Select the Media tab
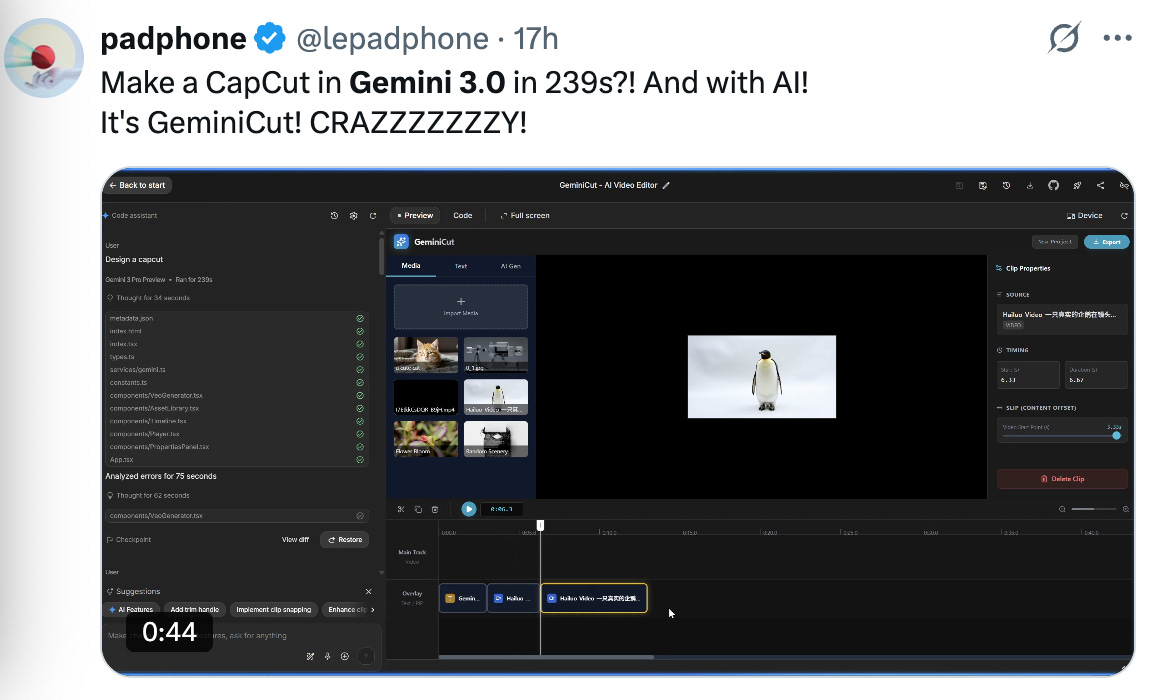This screenshot has height=700, width=1162. 411,266
